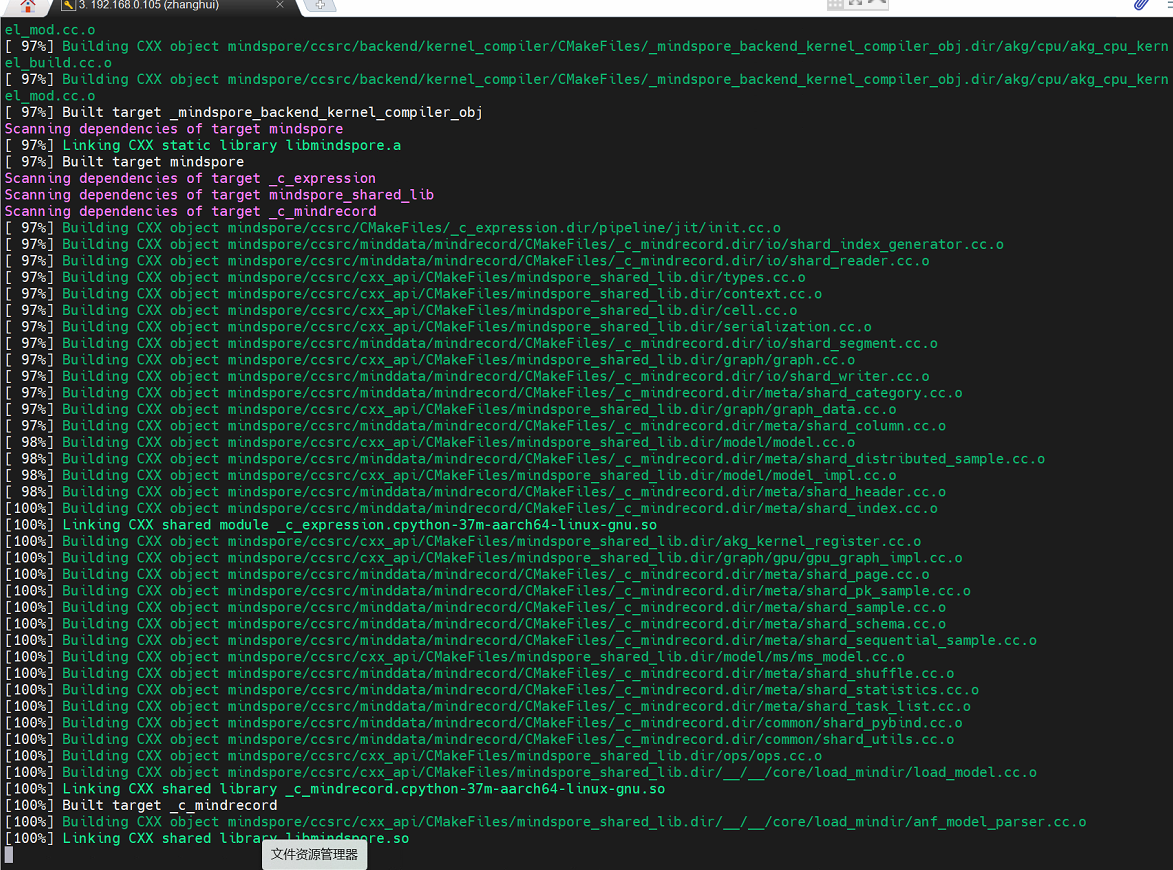Click the text 'Built target mindspore'
Viewport: 1173px width, 870px height.
tap(153, 162)
